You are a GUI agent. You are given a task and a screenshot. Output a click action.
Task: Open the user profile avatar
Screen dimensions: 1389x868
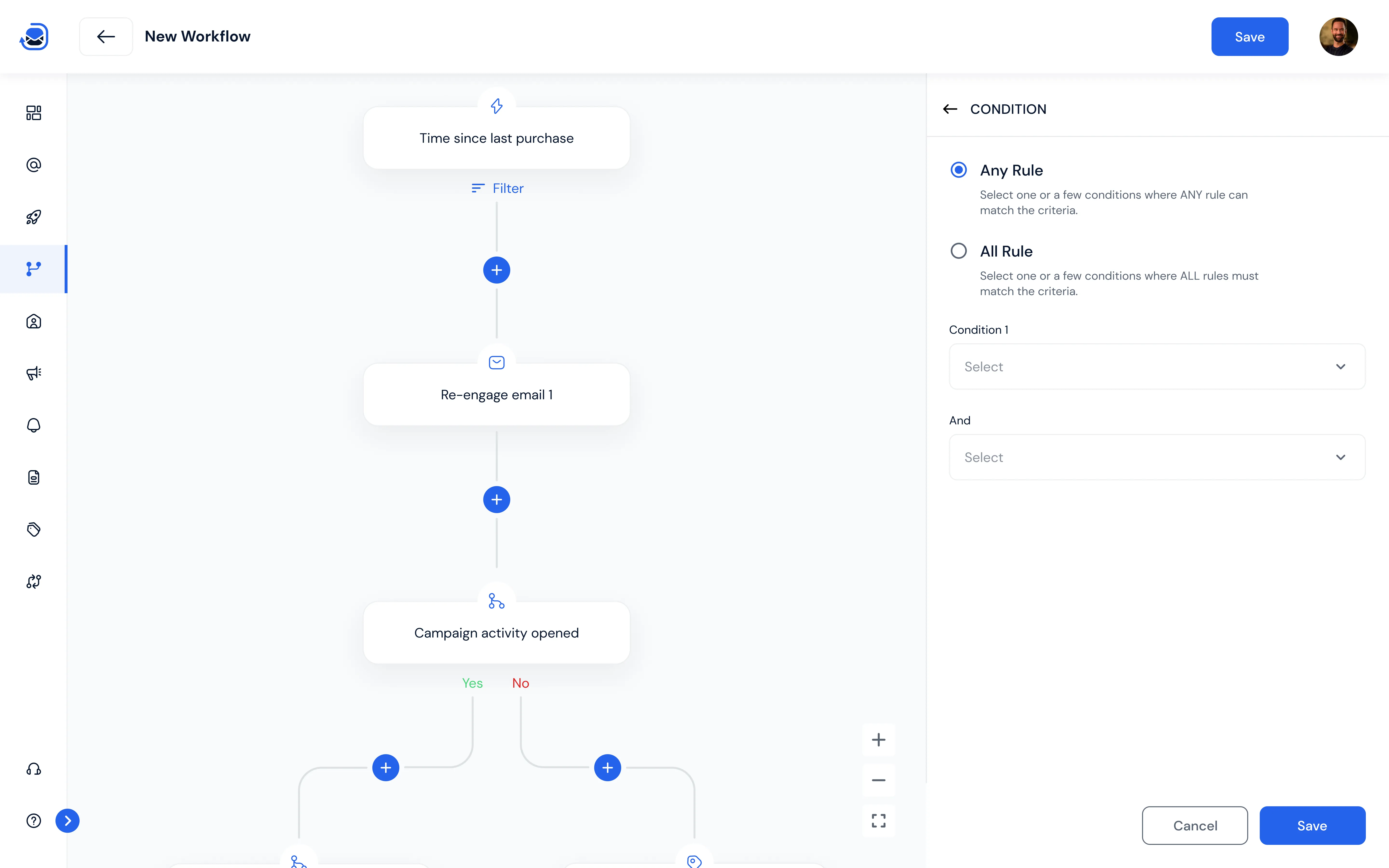pos(1339,37)
